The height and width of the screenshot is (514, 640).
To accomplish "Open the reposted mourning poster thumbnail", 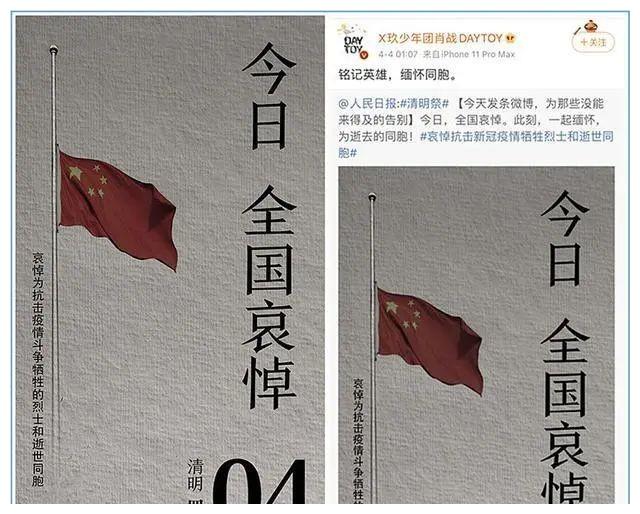I will pyautogui.click(x=476, y=335).
